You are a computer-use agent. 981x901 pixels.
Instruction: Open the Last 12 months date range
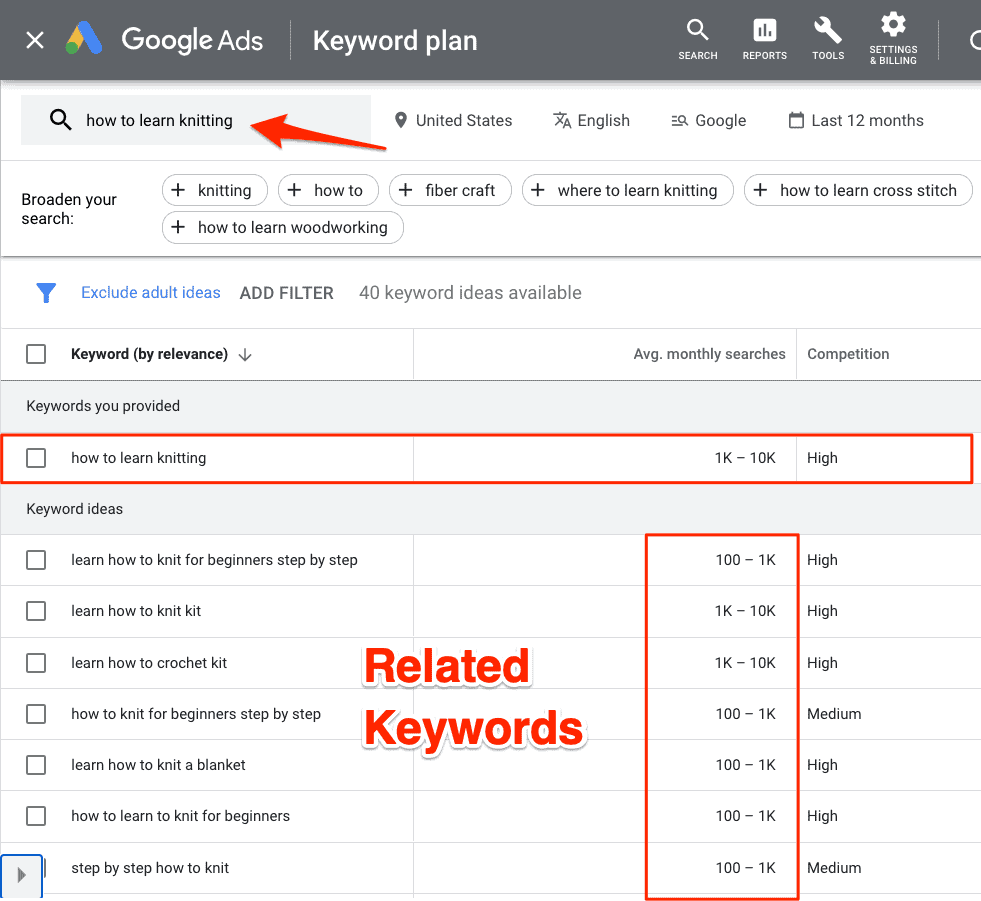point(856,121)
